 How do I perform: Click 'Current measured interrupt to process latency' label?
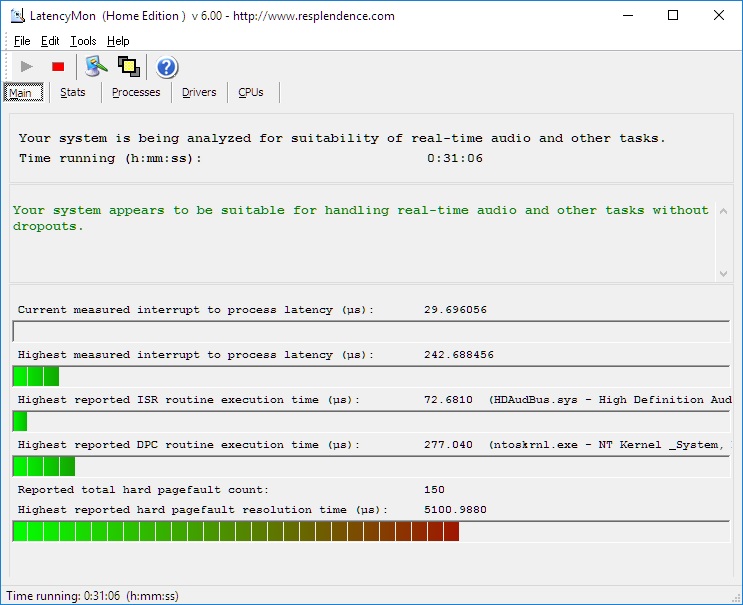tap(196, 310)
